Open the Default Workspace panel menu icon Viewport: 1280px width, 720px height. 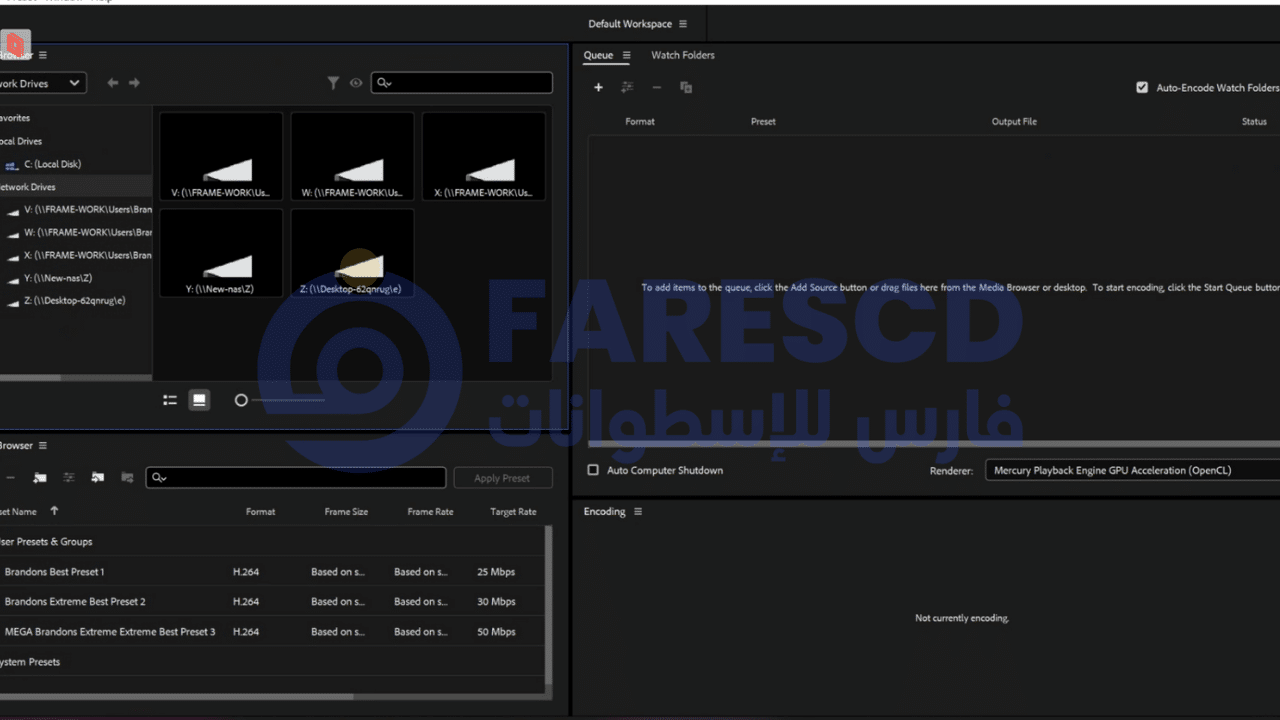click(683, 24)
